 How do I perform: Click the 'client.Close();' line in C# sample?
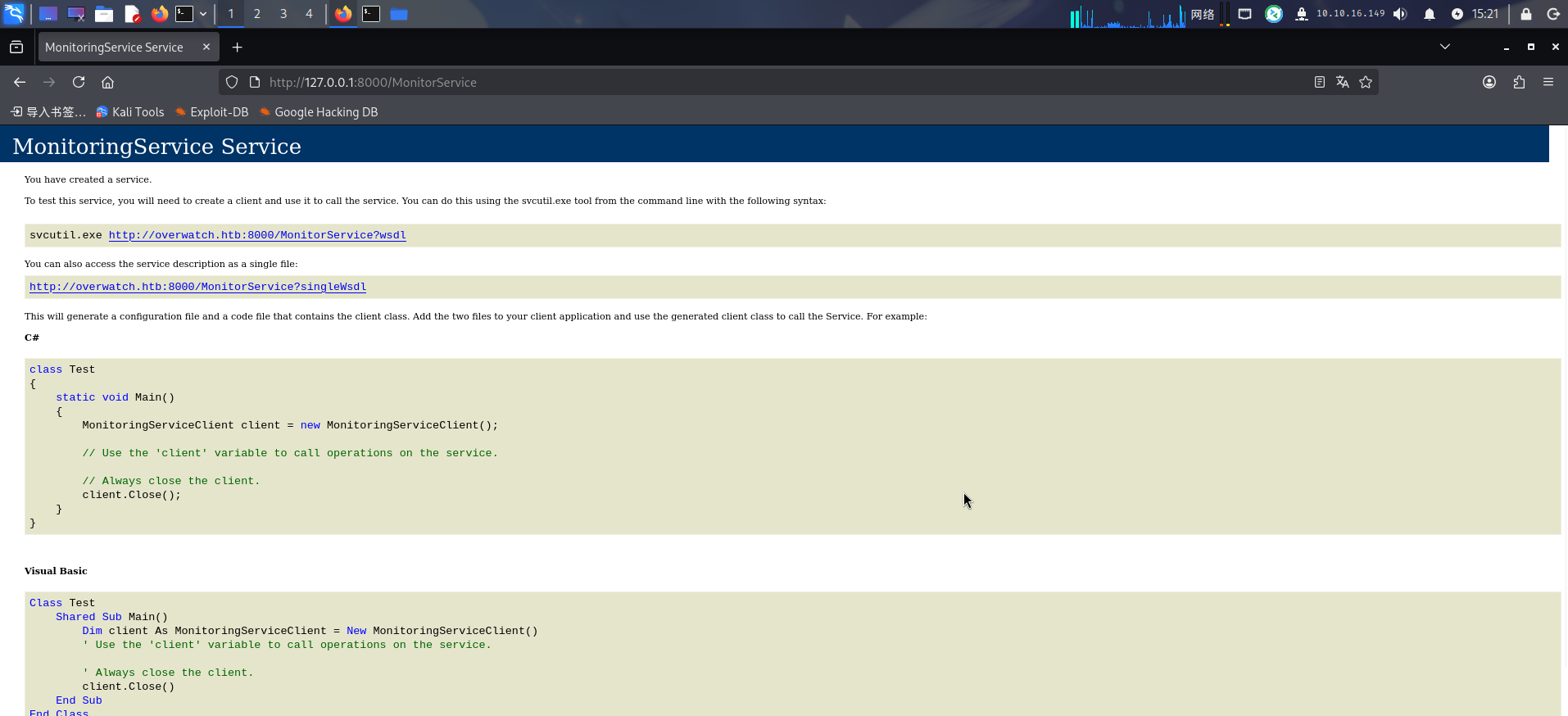click(131, 495)
